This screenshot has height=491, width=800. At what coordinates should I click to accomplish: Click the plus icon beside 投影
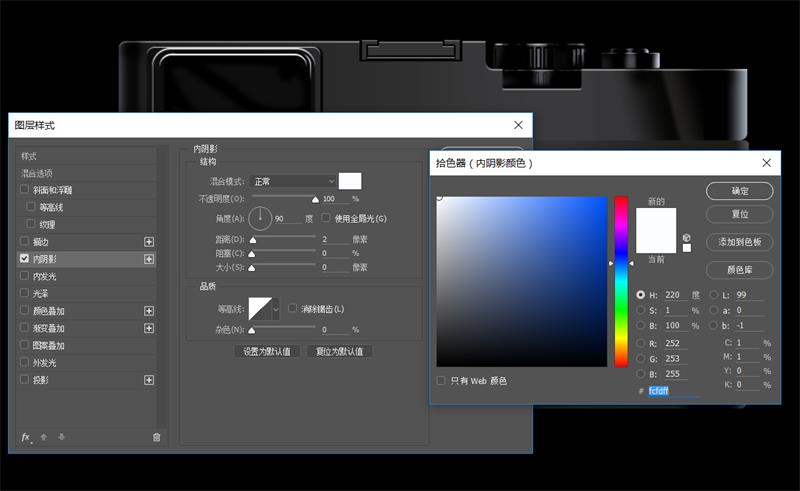coord(149,380)
